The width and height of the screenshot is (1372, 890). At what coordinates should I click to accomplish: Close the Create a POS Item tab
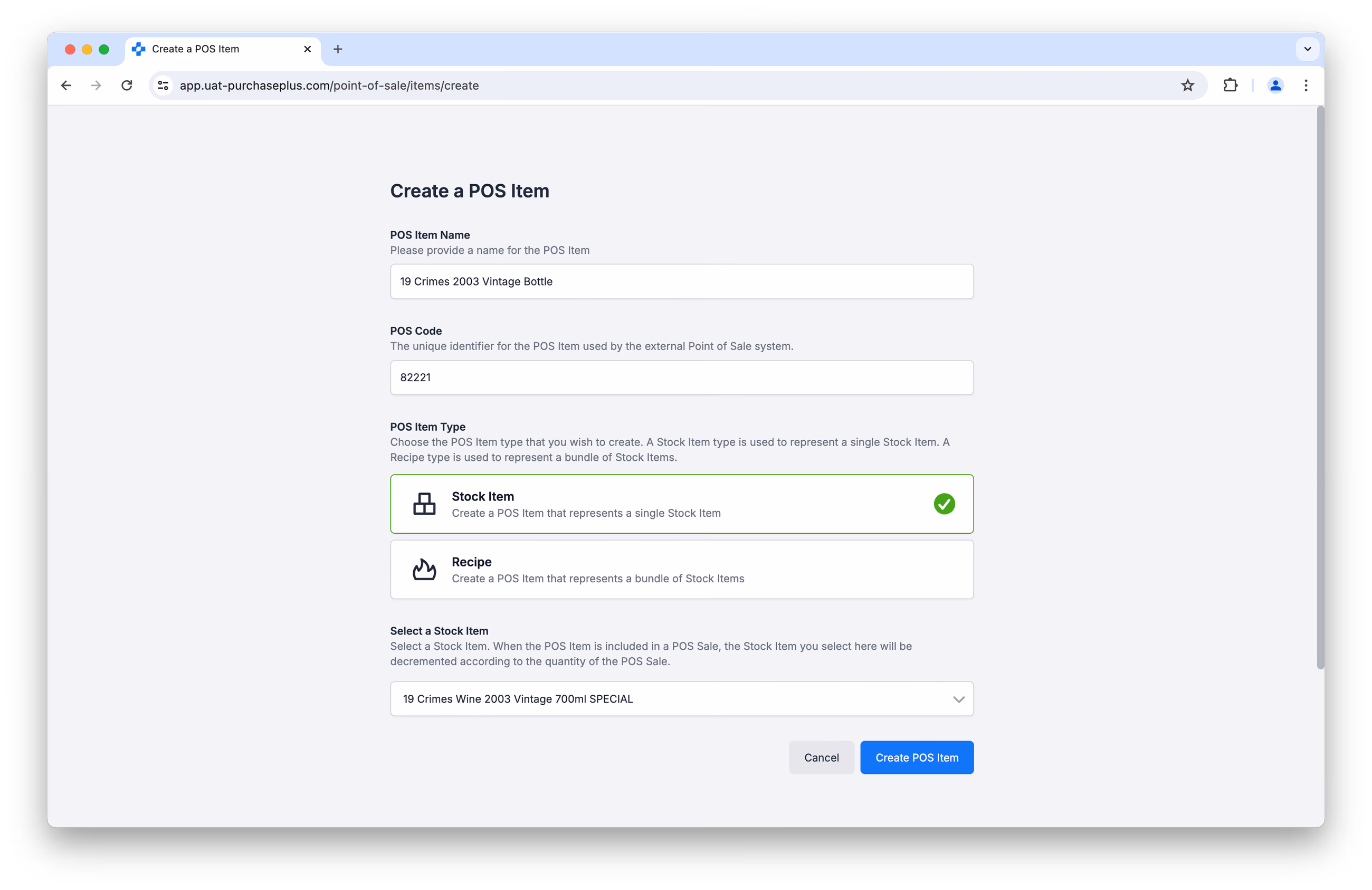click(307, 49)
